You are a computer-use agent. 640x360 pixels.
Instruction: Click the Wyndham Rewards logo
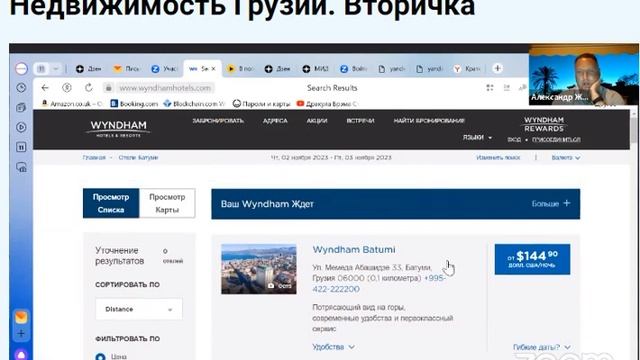544,124
